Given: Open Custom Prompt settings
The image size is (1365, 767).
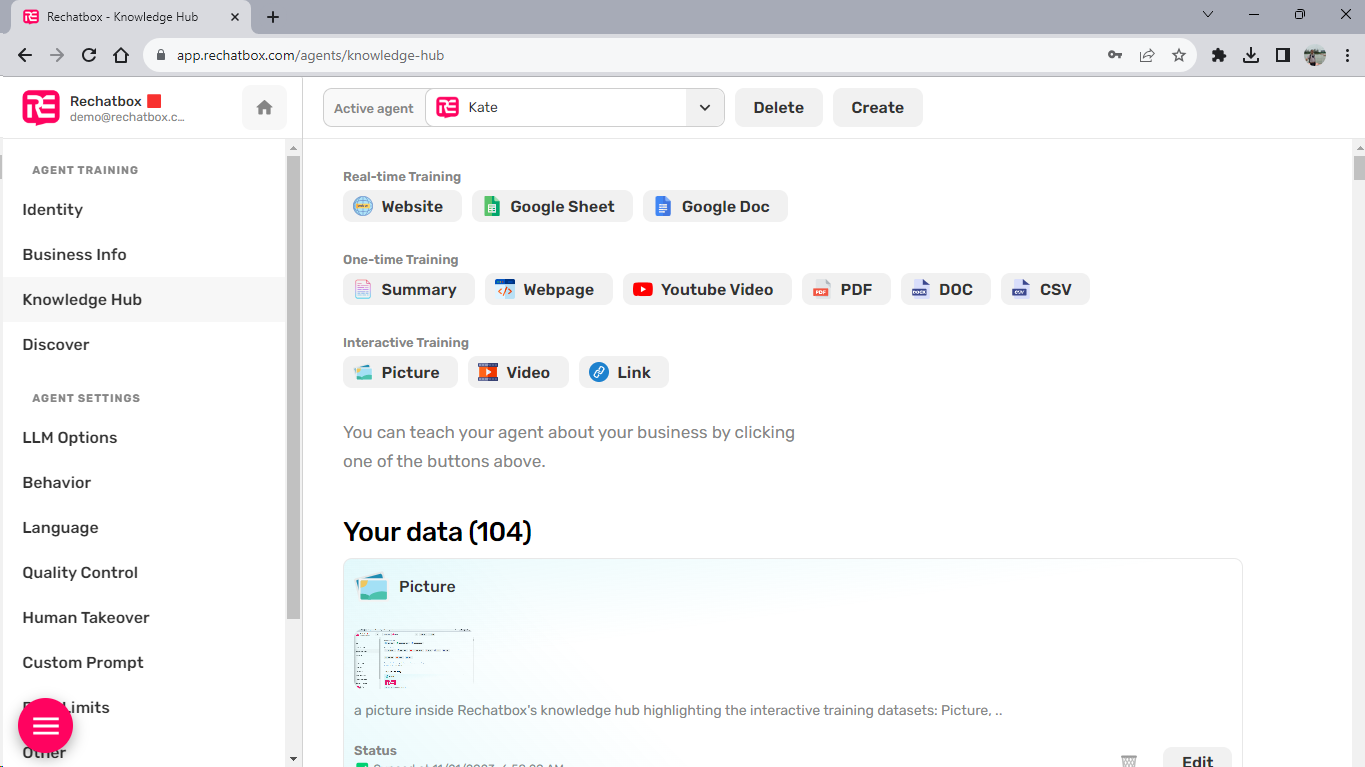Looking at the screenshot, I should tap(144, 662).
